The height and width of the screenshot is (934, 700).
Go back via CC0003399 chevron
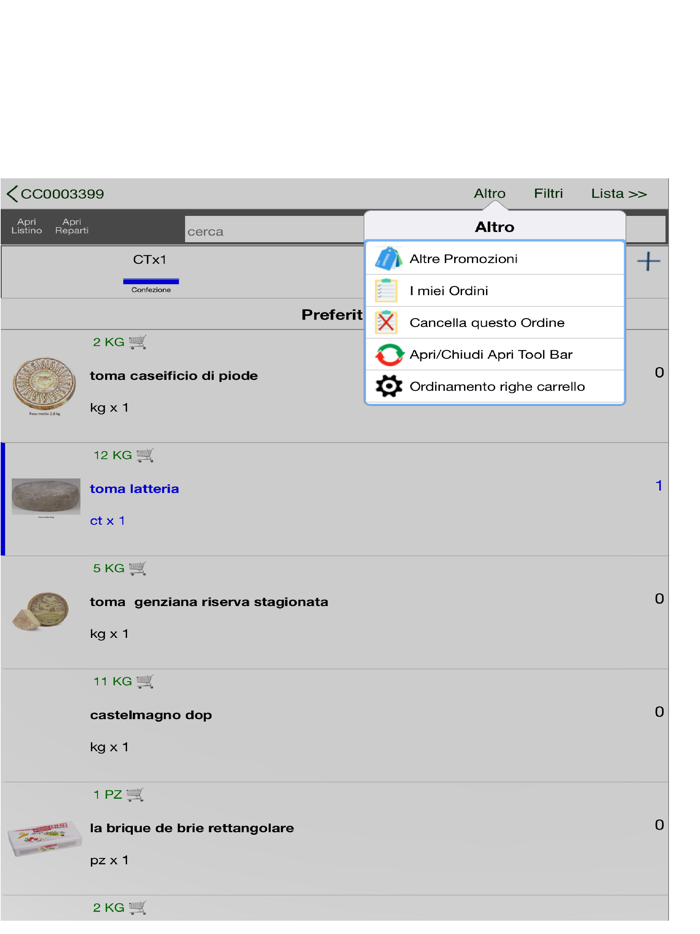tap(55, 194)
